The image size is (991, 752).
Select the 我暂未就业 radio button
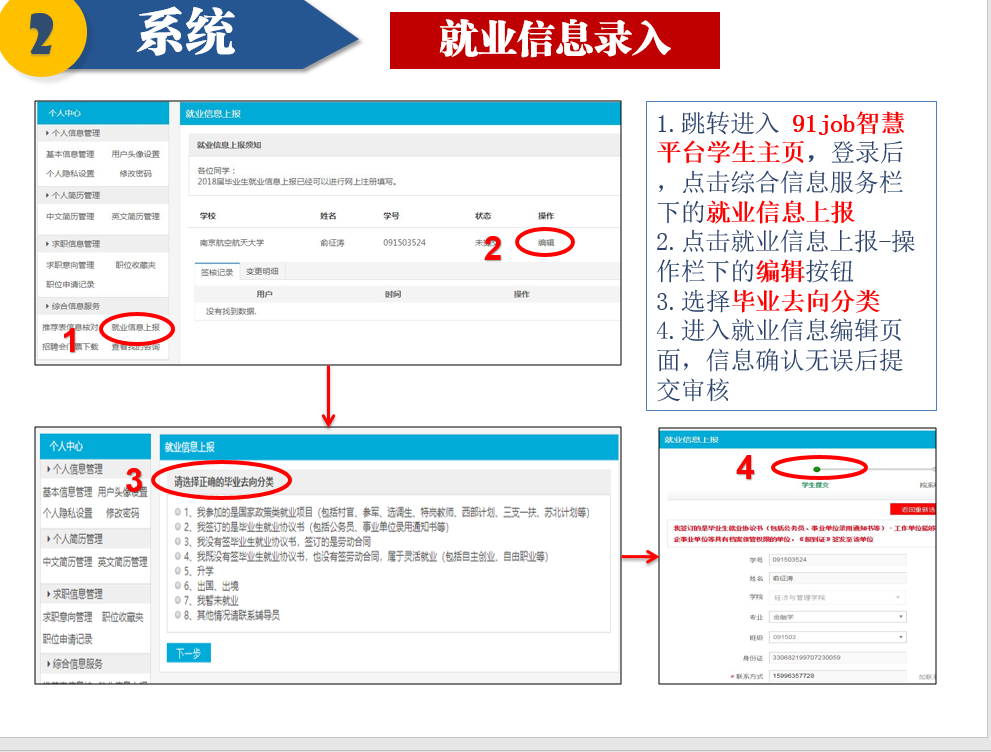tap(178, 601)
